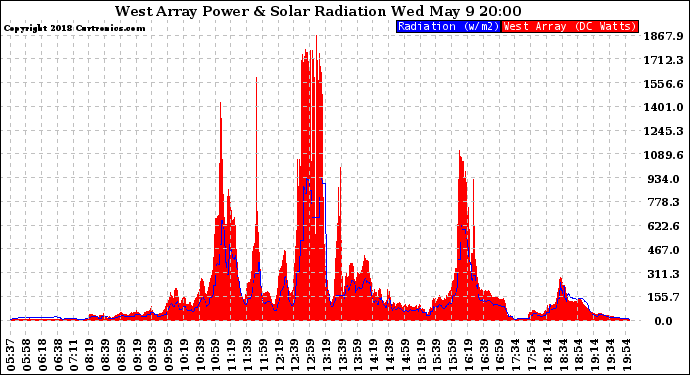Click the 08:59 time label
This screenshot has width=690, height=375.
click(x=121, y=355)
